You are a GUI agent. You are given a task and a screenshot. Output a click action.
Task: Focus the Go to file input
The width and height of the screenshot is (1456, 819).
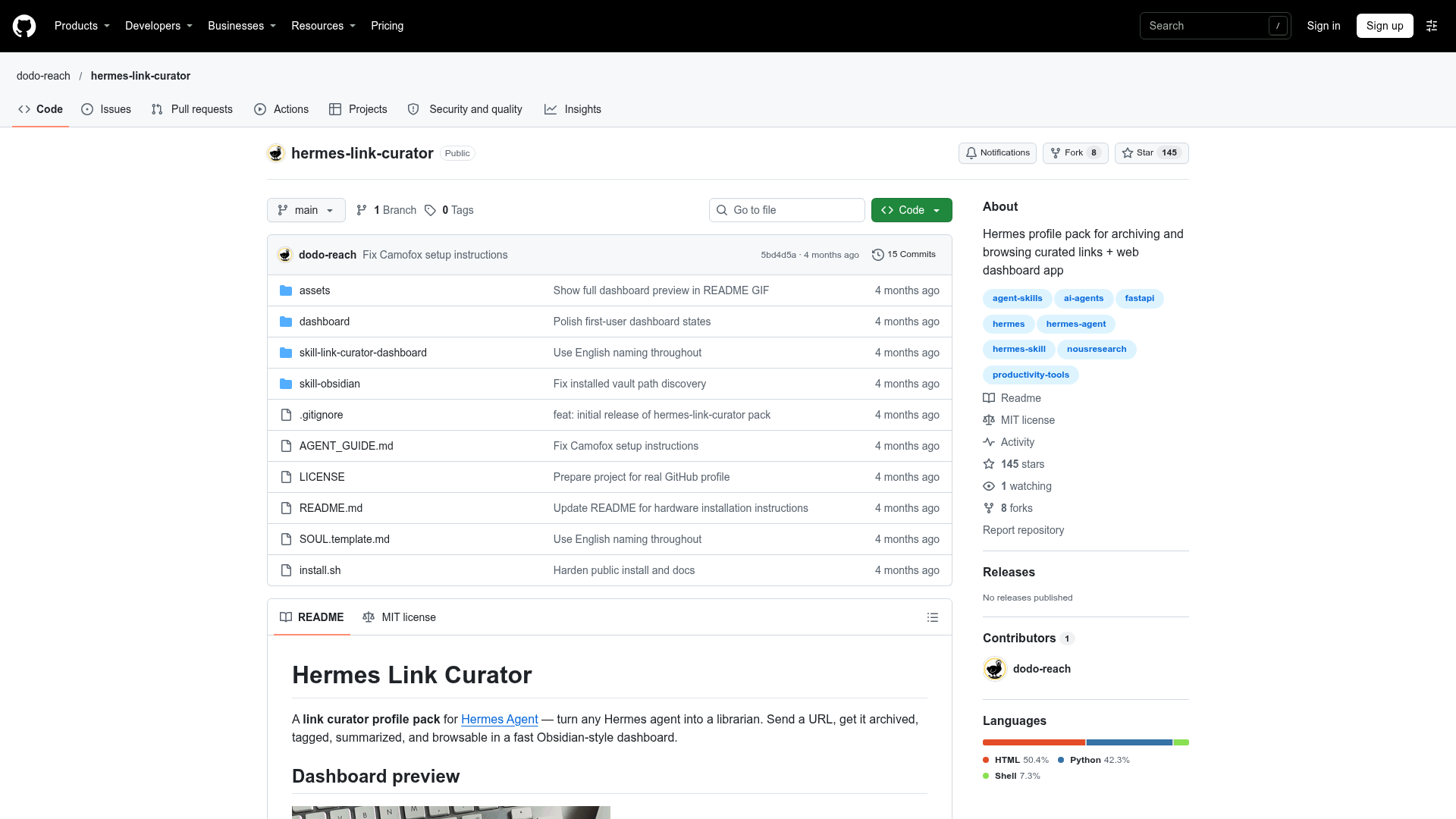(x=787, y=210)
